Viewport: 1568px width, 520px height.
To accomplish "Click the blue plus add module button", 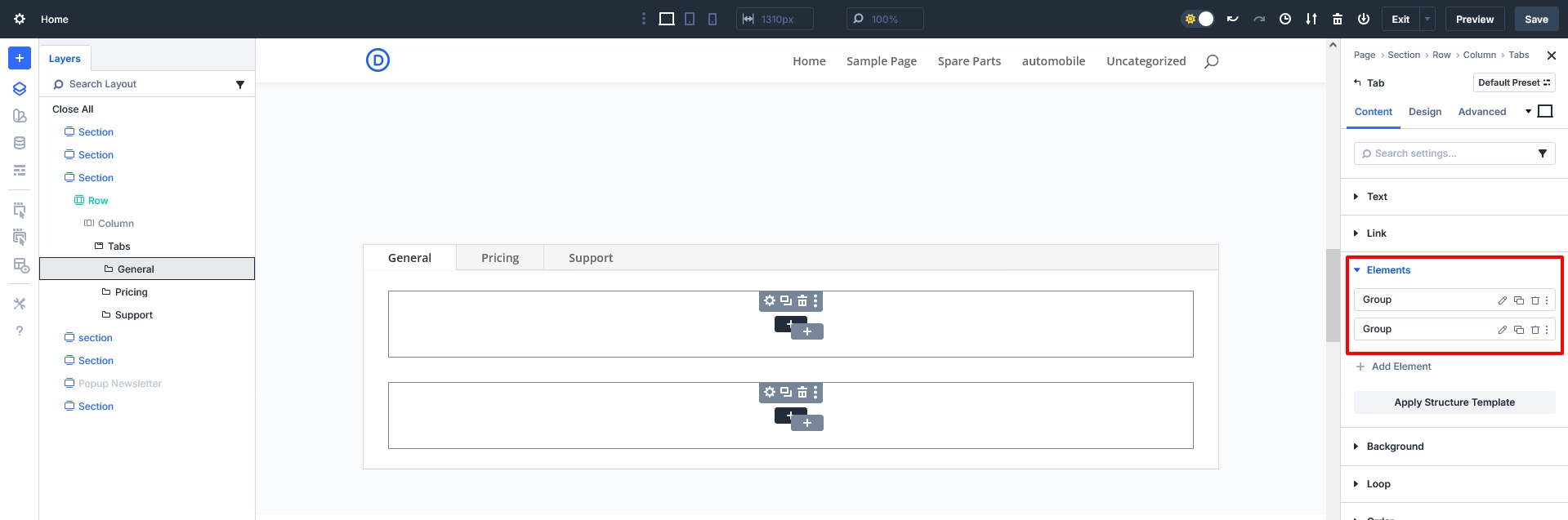I will coord(20,58).
